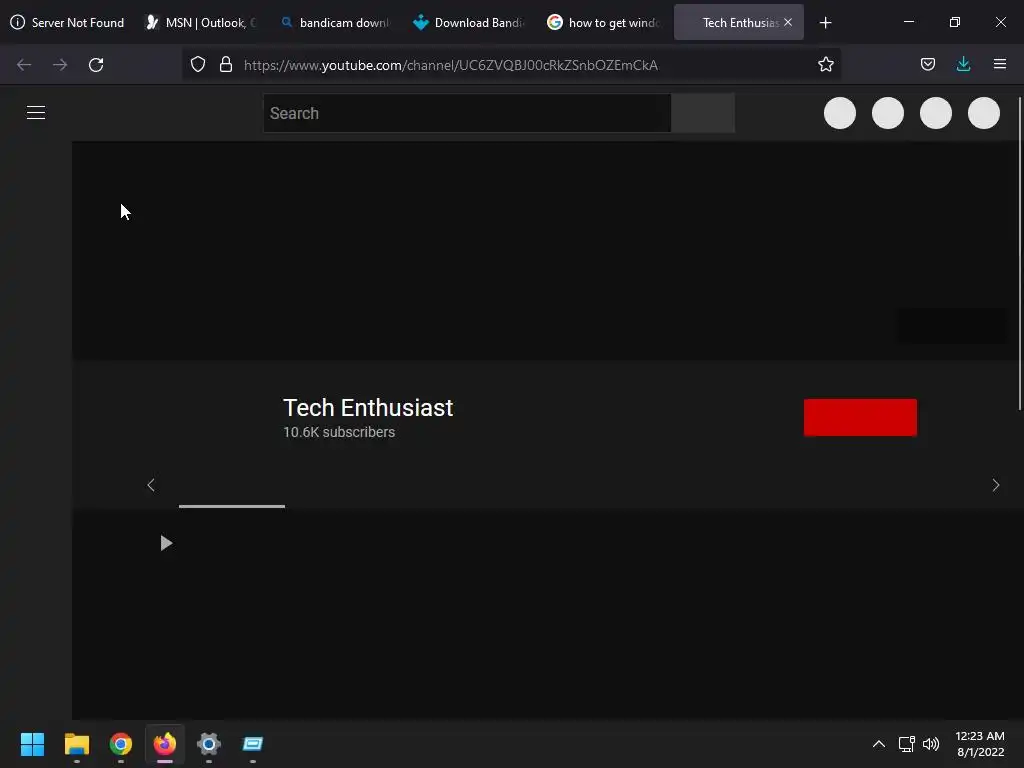Reload the current page
Viewport: 1024px width, 768px height.
(96, 65)
